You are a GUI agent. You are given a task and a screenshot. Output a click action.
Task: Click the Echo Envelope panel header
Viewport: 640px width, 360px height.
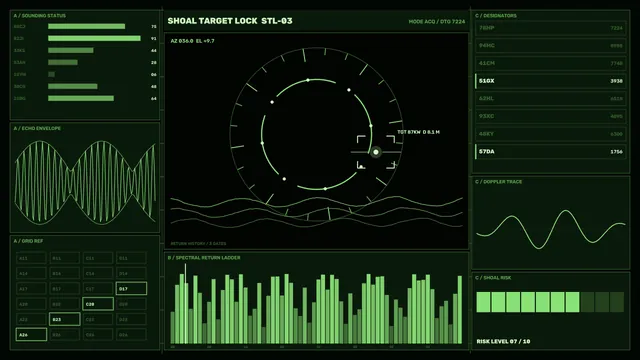click(x=37, y=128)
